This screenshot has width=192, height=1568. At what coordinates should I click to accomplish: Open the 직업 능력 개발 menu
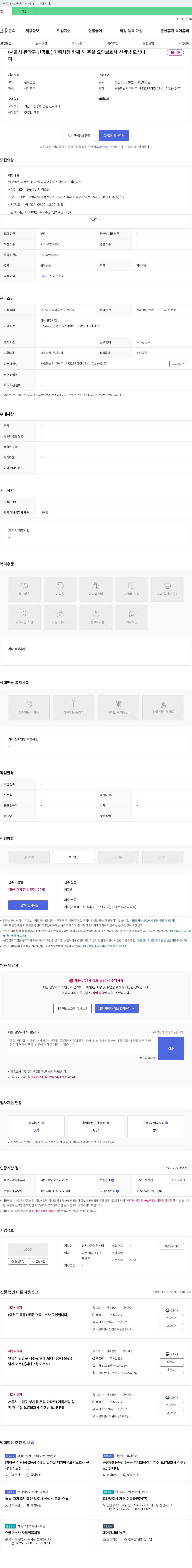pos(131,30)
